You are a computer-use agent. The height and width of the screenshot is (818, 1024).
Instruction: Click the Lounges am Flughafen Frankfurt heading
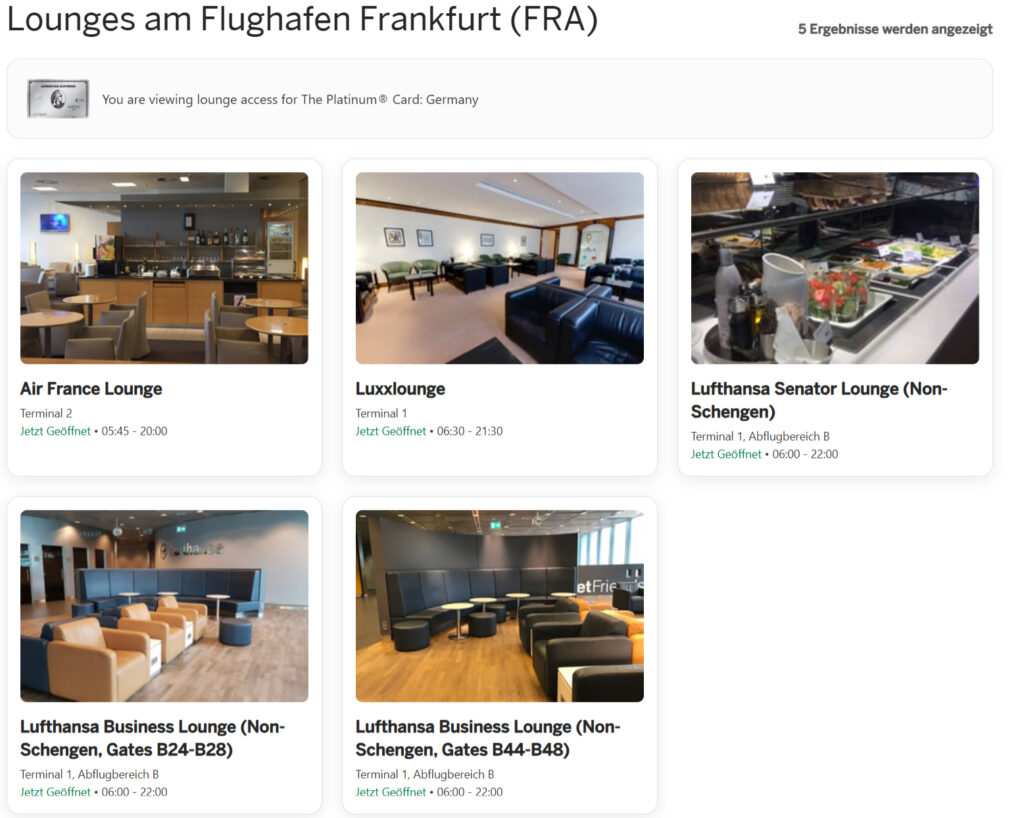[x=302, y=18]
